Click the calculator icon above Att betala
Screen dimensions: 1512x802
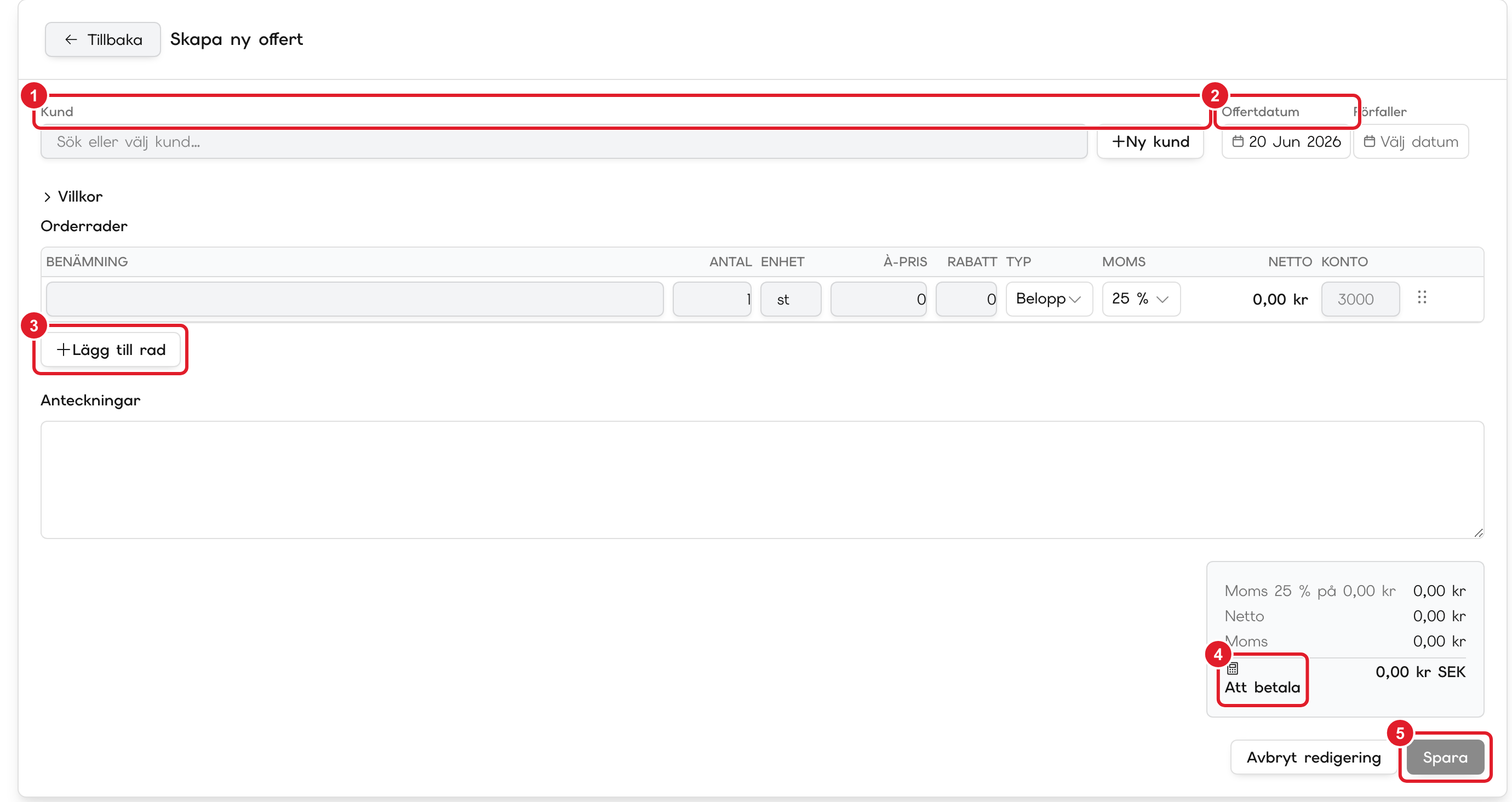1233,668
